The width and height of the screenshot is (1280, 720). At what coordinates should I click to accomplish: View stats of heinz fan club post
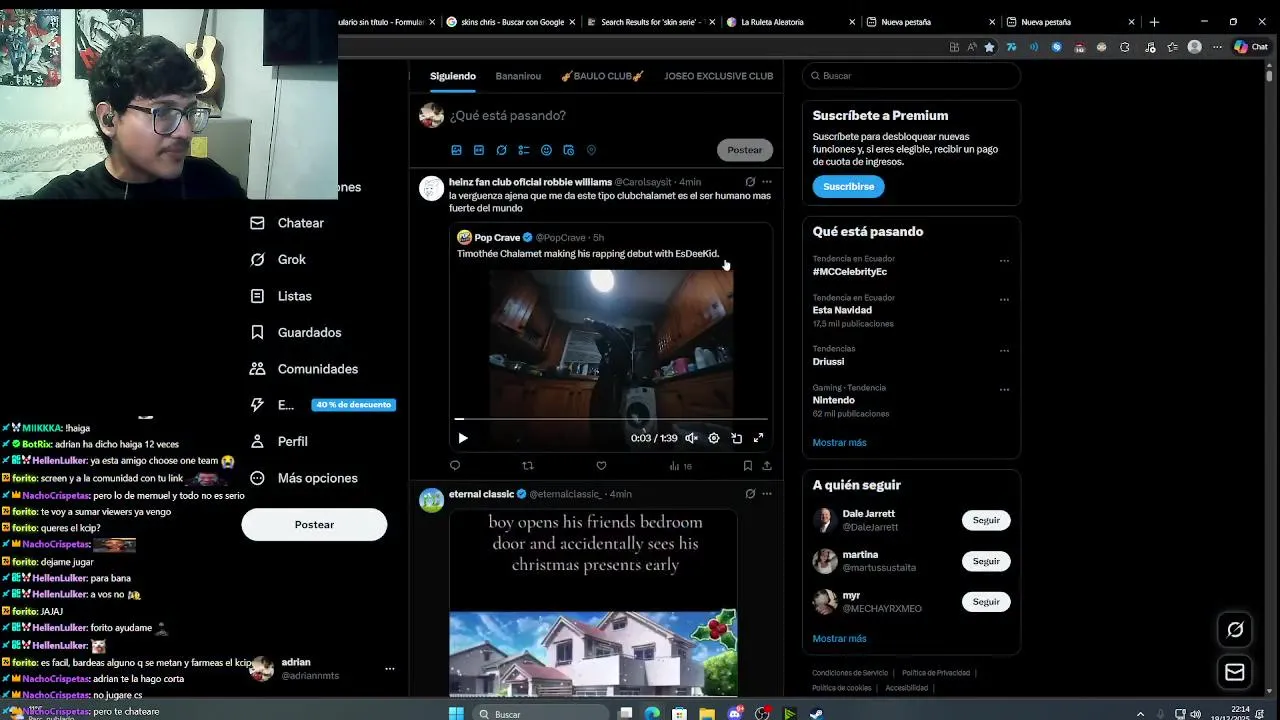tap(680, 465)
